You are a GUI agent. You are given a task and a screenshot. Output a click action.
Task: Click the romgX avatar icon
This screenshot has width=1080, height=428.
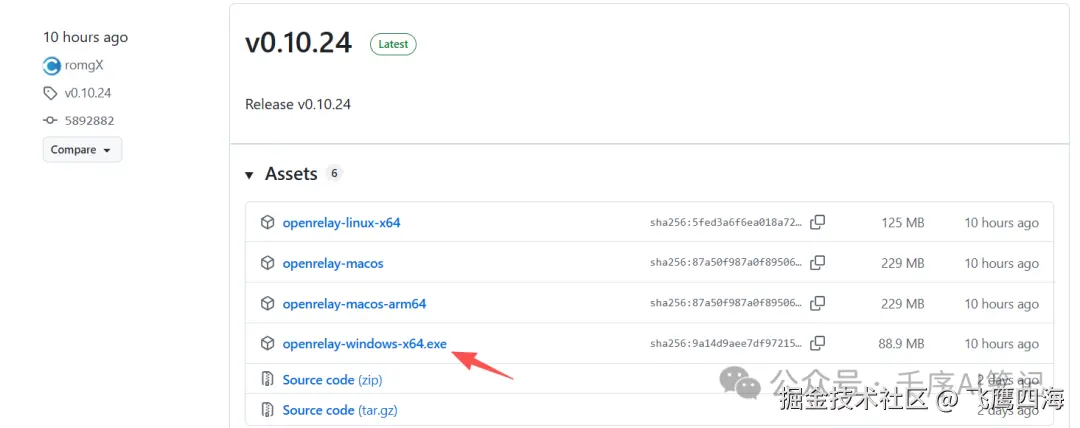(x=52, y=65)
